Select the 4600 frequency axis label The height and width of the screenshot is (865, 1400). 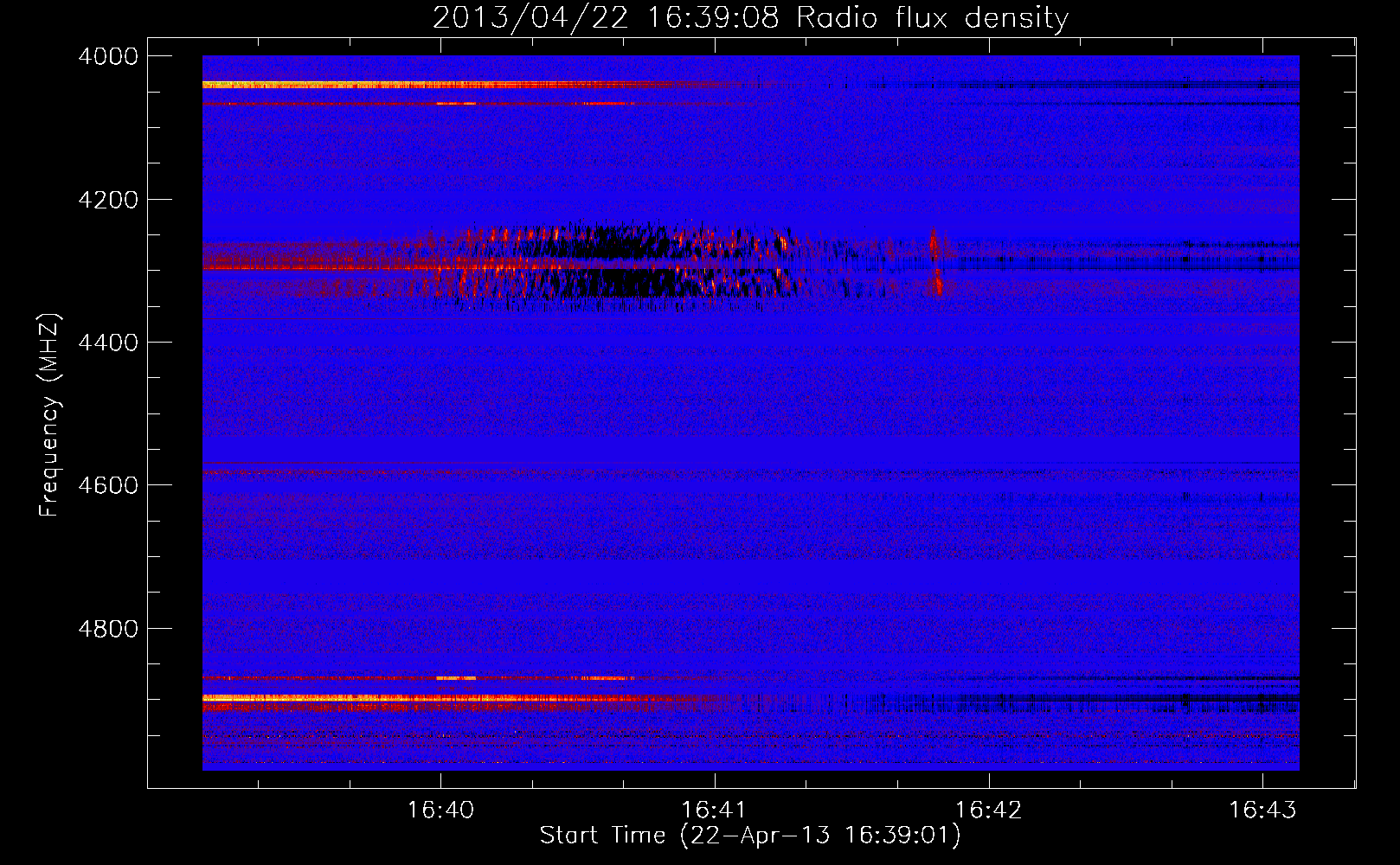108,485
